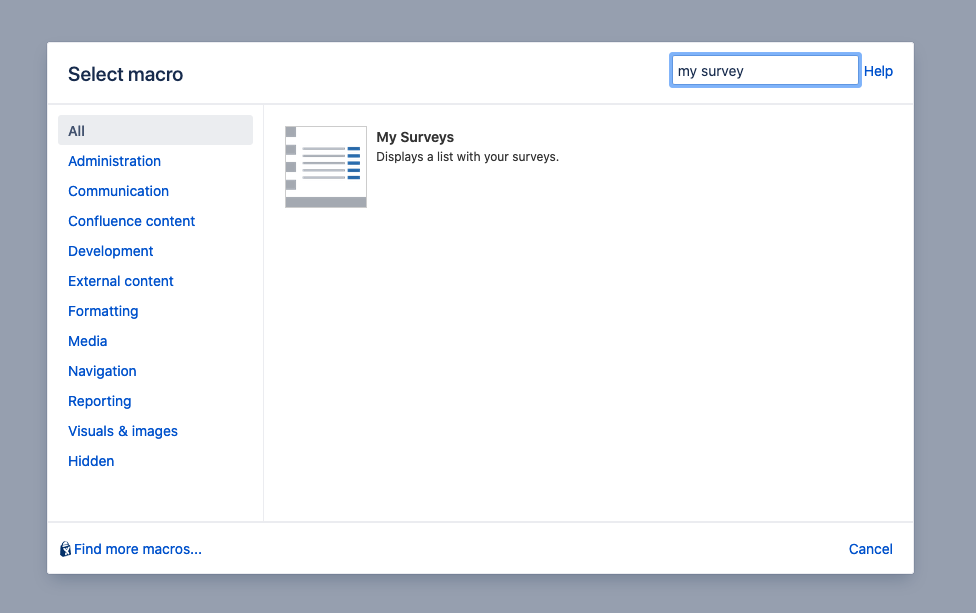Viewport: 976px width, 613px height.
Task: Select the External content category
Action: point(121,281)
